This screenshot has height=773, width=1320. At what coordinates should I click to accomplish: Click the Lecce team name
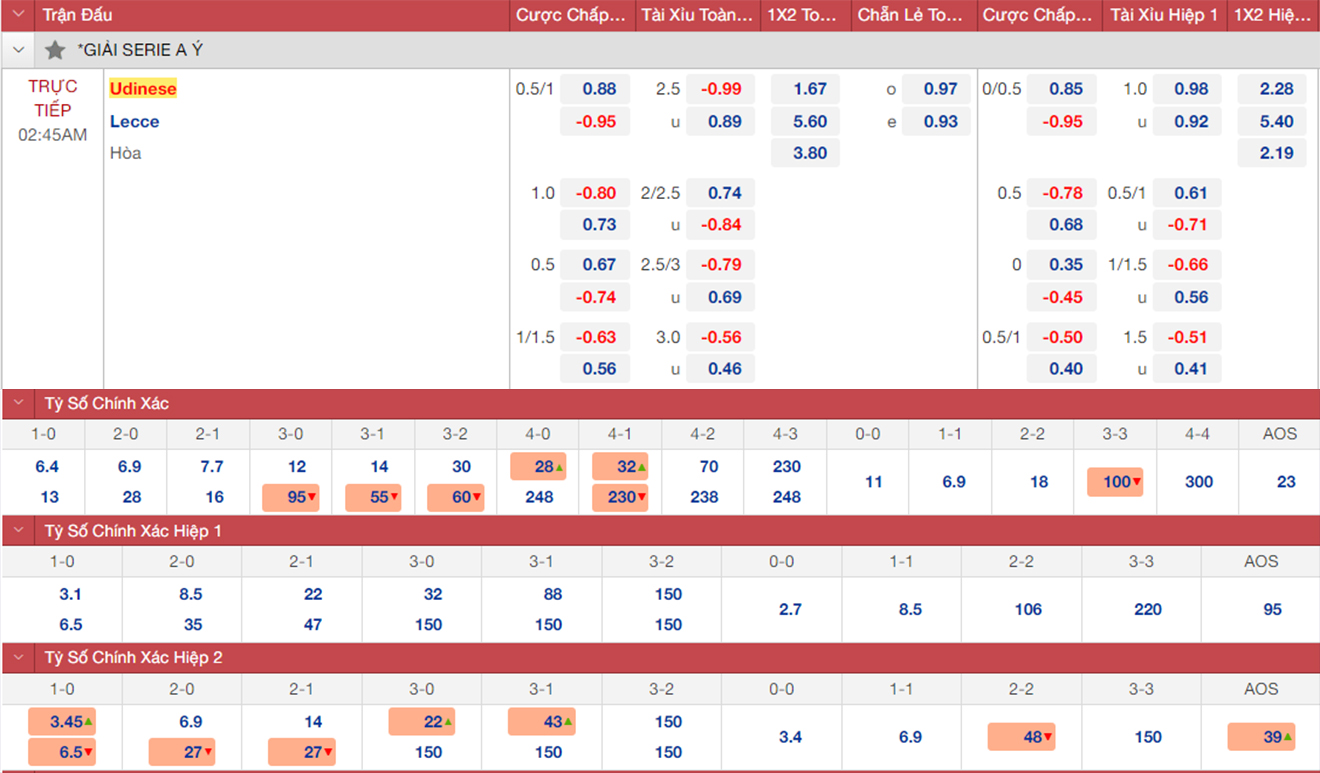tap(134, 121)
